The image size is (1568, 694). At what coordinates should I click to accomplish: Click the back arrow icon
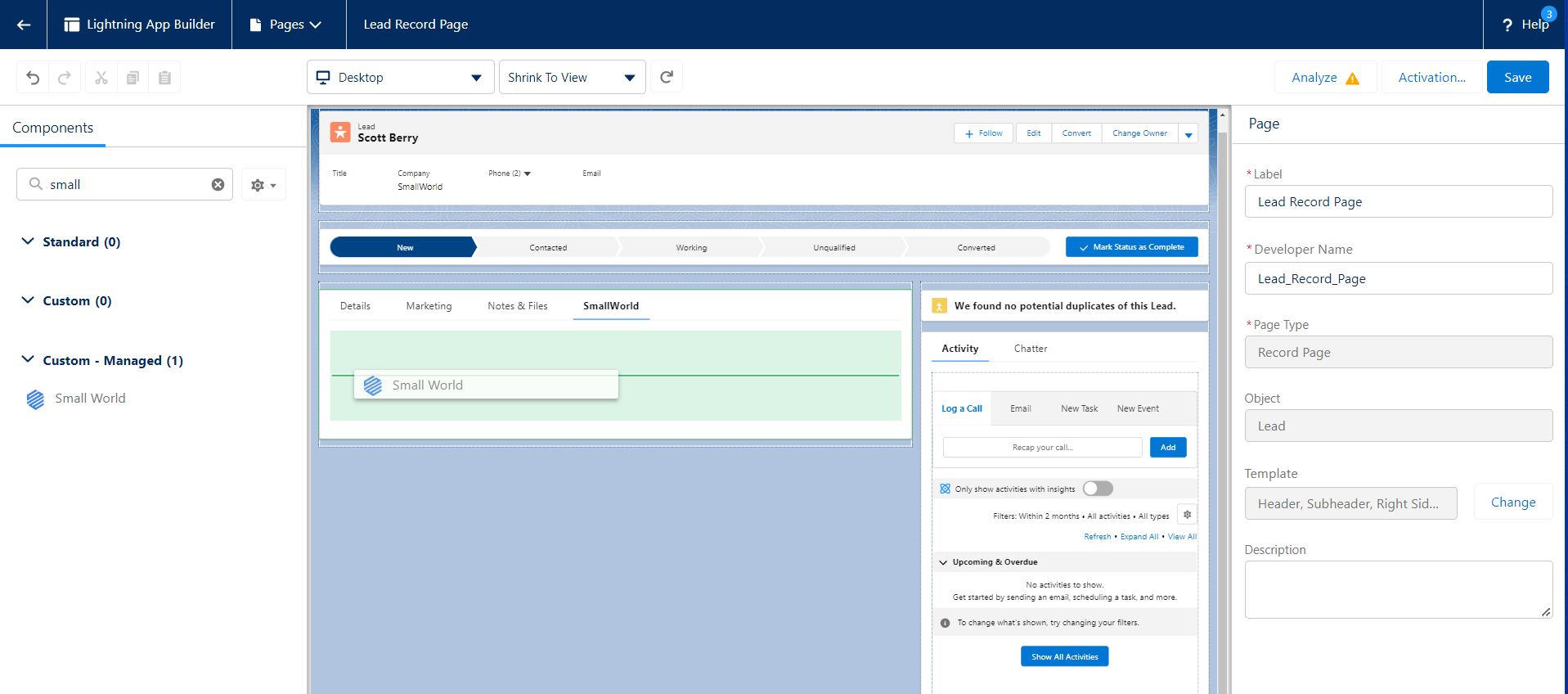pyautogui.click(x=24, y=25)
